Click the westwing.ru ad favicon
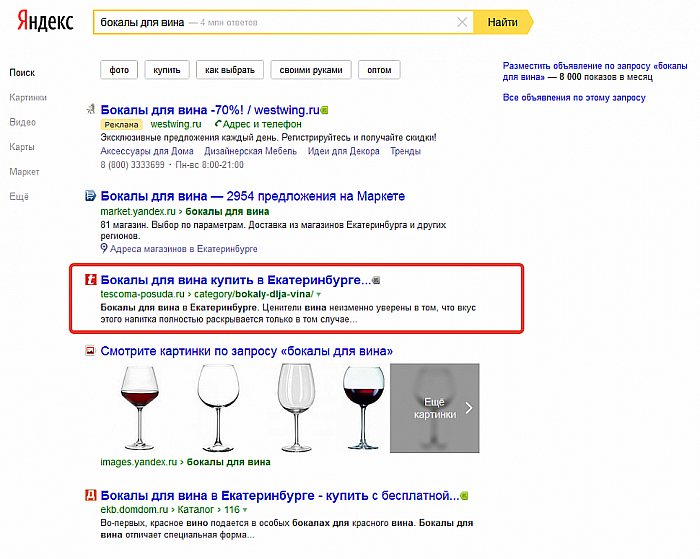 coord(91,109)
